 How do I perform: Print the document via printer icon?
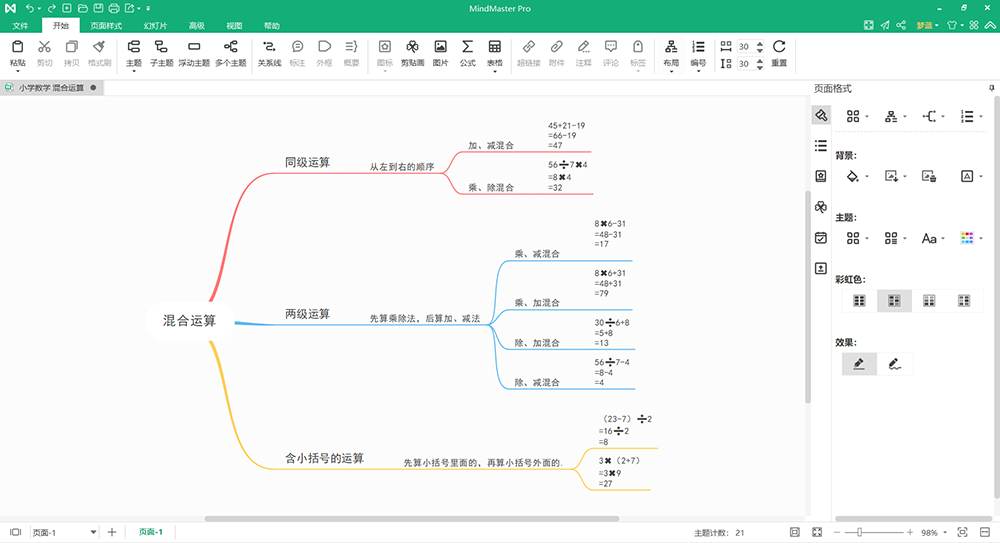(114, 8)
